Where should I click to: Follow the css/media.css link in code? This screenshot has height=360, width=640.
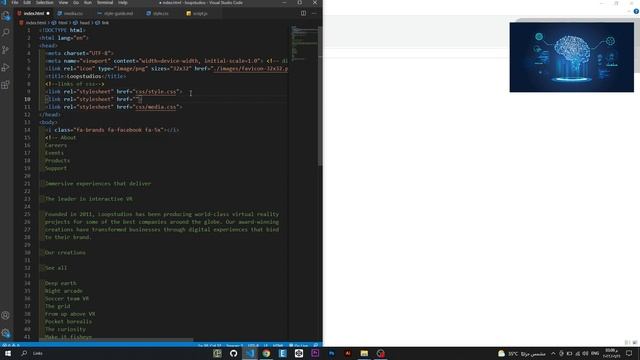156,107
